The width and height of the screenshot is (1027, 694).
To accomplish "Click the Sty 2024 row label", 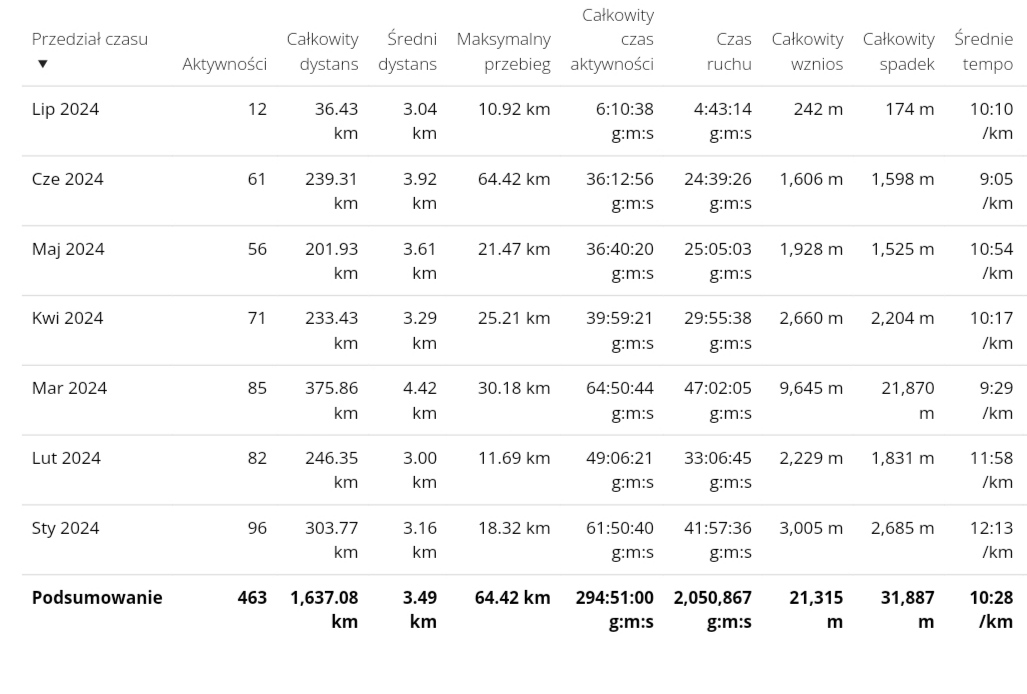I will pyautogui.click(x=65, y=528).
